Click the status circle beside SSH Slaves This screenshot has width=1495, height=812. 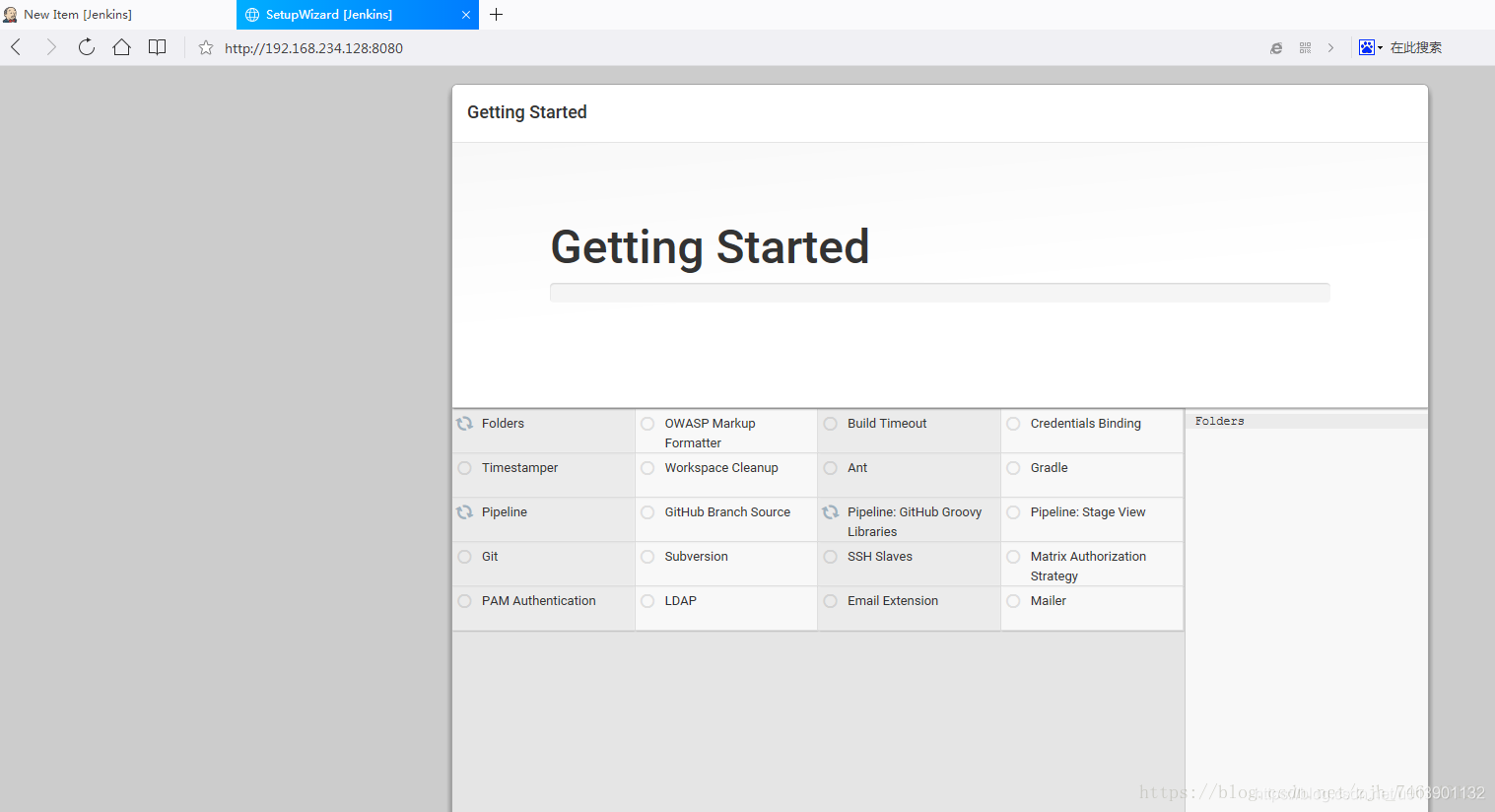(831, 557)
